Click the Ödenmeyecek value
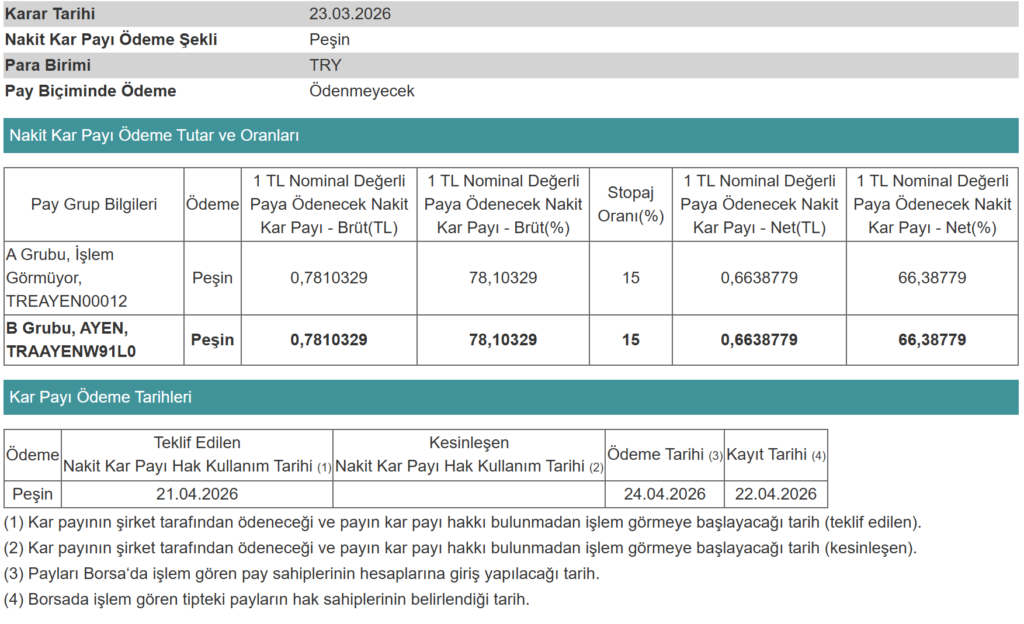 pos(362,91)
